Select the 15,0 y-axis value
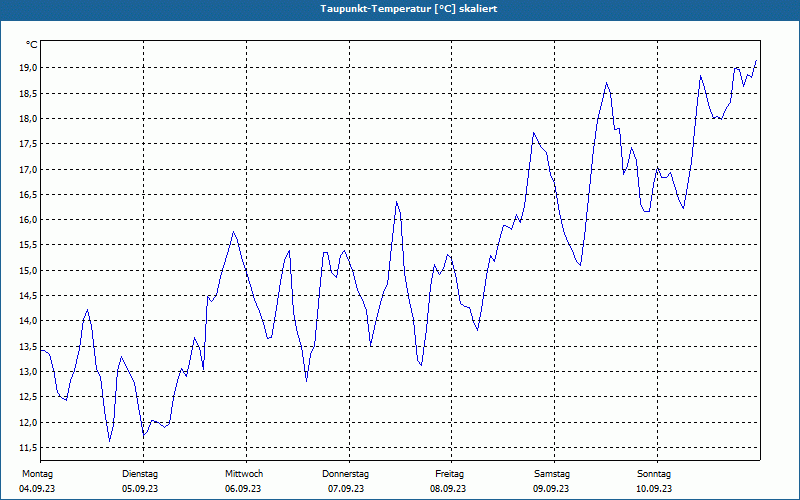This screenshot has height=500, width=800. tap(28, 270)
